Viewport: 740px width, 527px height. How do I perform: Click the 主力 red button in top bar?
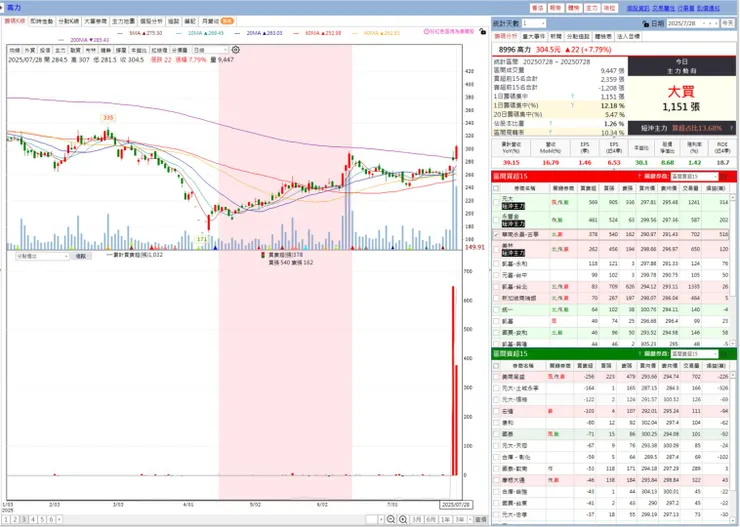[591, 8]
